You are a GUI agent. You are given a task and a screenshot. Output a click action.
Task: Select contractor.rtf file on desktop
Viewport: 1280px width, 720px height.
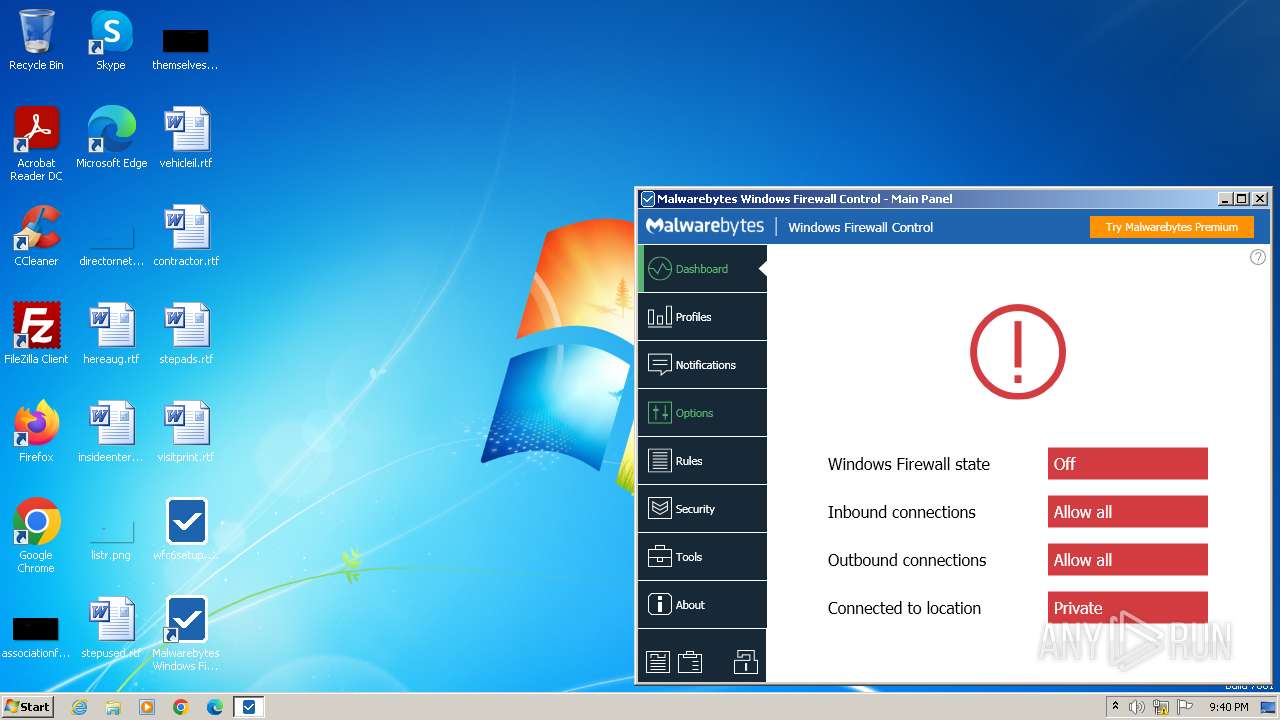coord(186,236)
